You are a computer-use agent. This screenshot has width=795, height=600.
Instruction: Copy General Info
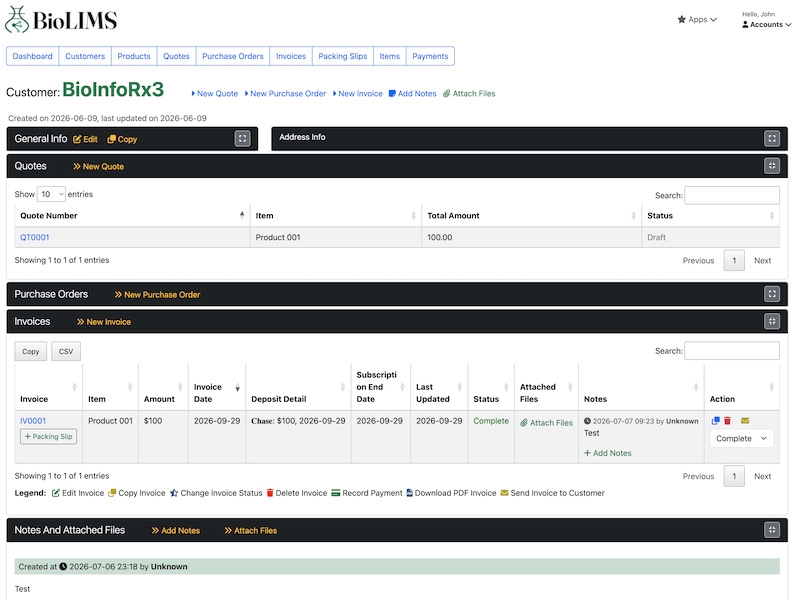(122, 139)
